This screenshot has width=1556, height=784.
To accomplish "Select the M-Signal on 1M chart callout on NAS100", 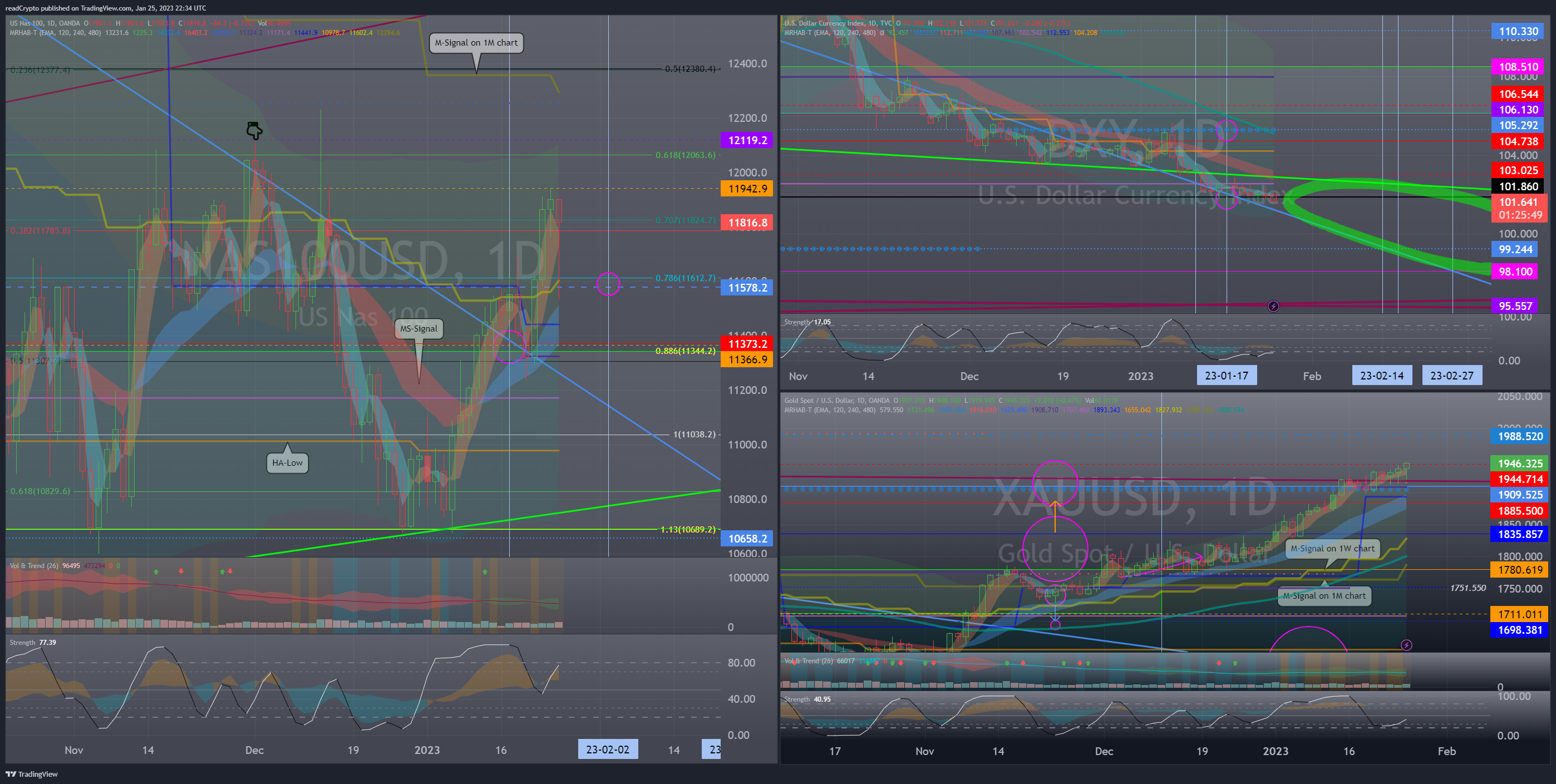I will (476, 42).
